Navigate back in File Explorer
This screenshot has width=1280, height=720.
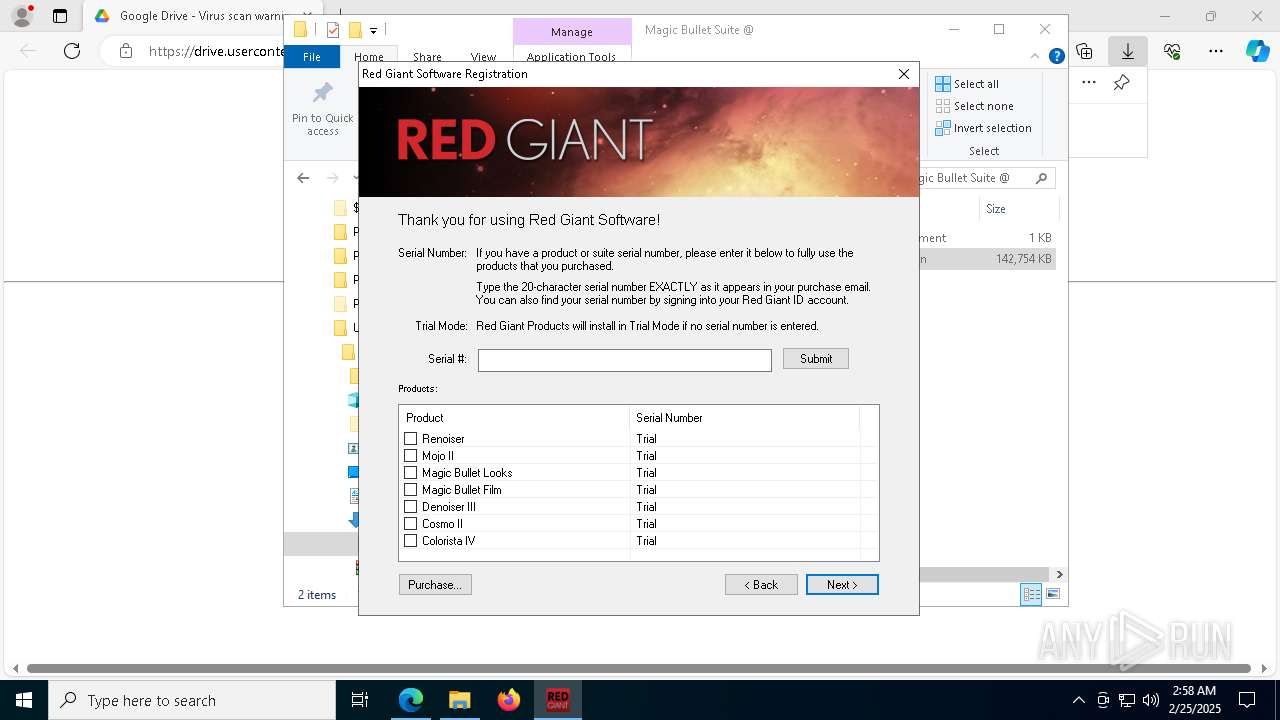(303, 178)
